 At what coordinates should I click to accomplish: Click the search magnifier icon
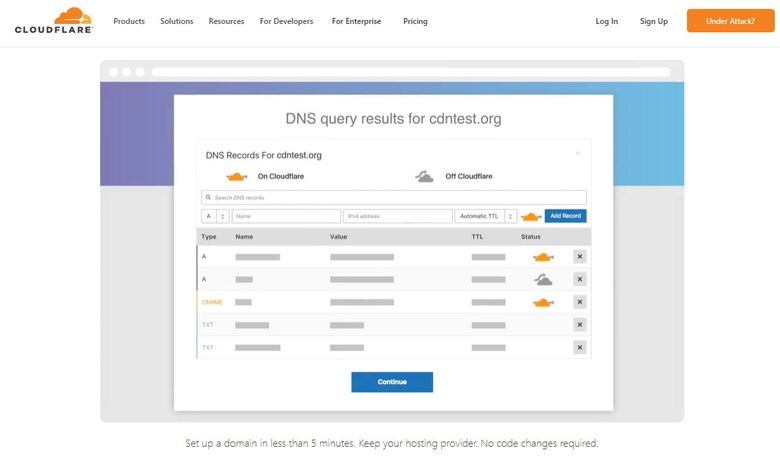tap(208, 197)
